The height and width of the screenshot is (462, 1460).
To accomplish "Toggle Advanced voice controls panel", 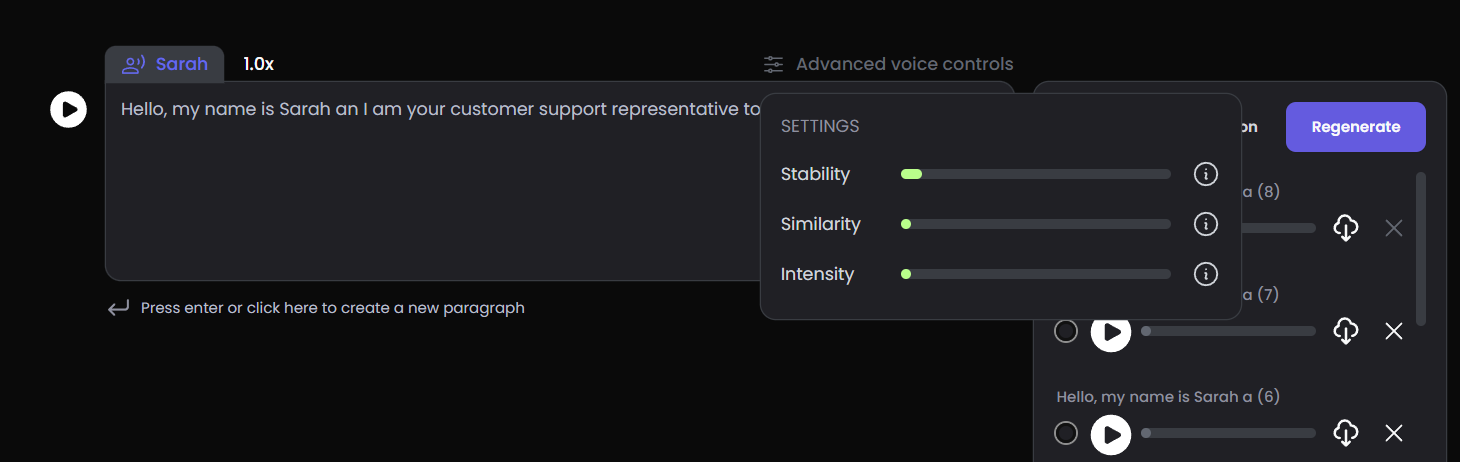I will tap(888, 64).
